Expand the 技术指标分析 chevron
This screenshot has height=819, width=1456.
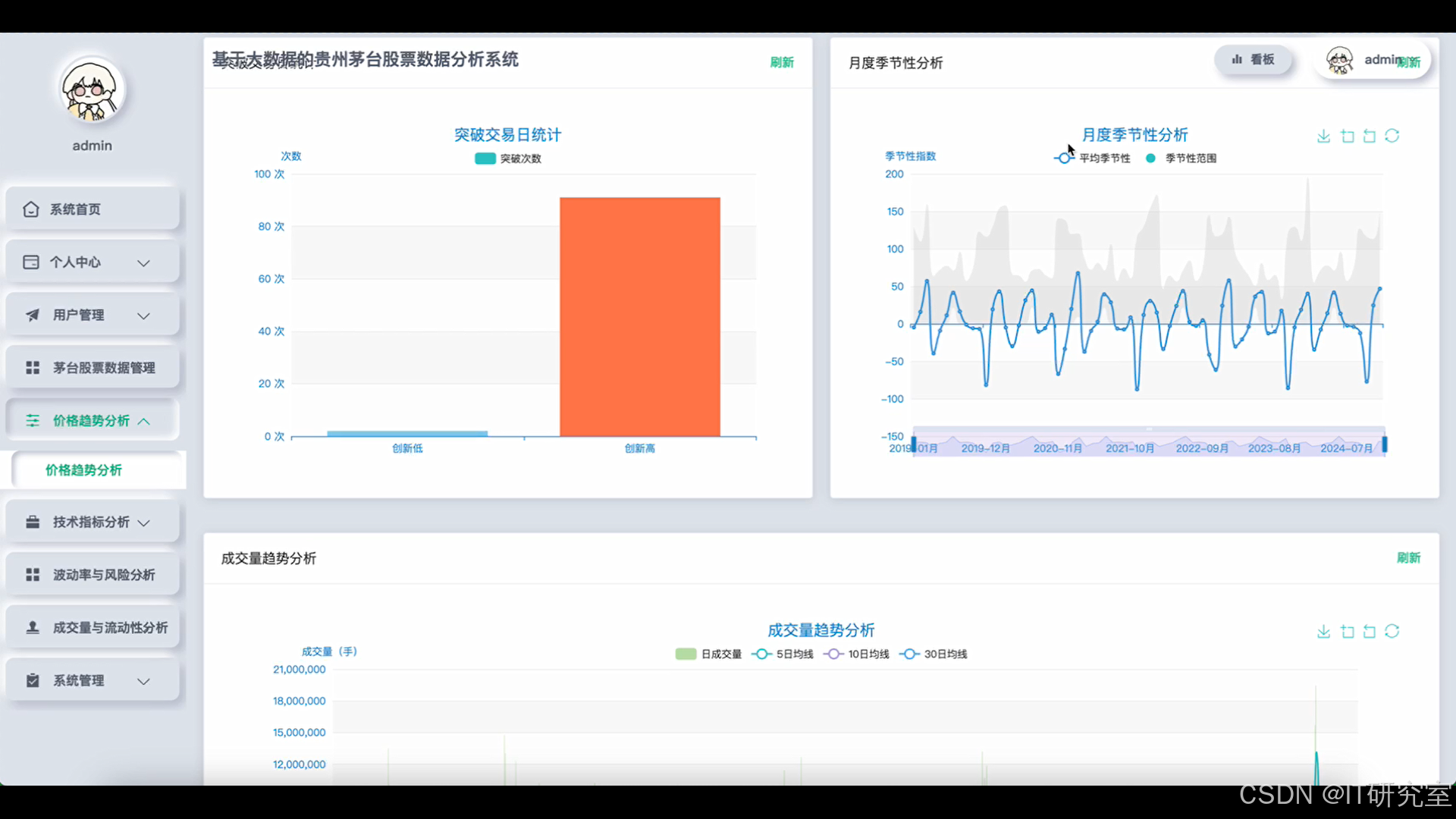click(x=143, y=523)
